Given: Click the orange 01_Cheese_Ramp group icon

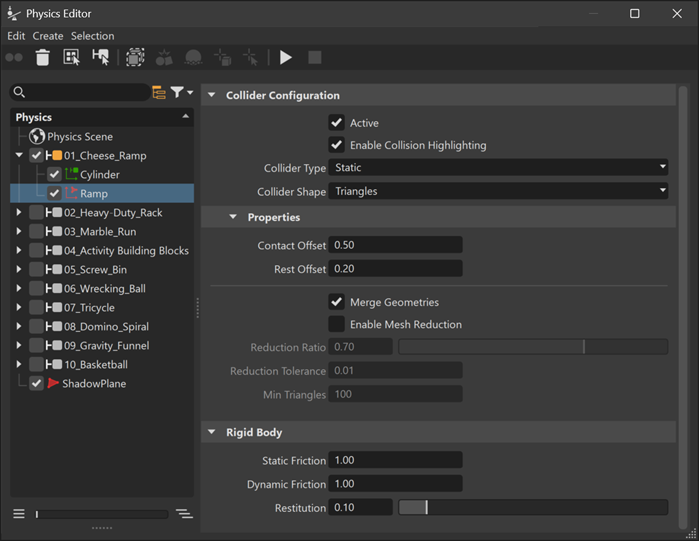Looking at the screenshot, I should tap(53, 156).
